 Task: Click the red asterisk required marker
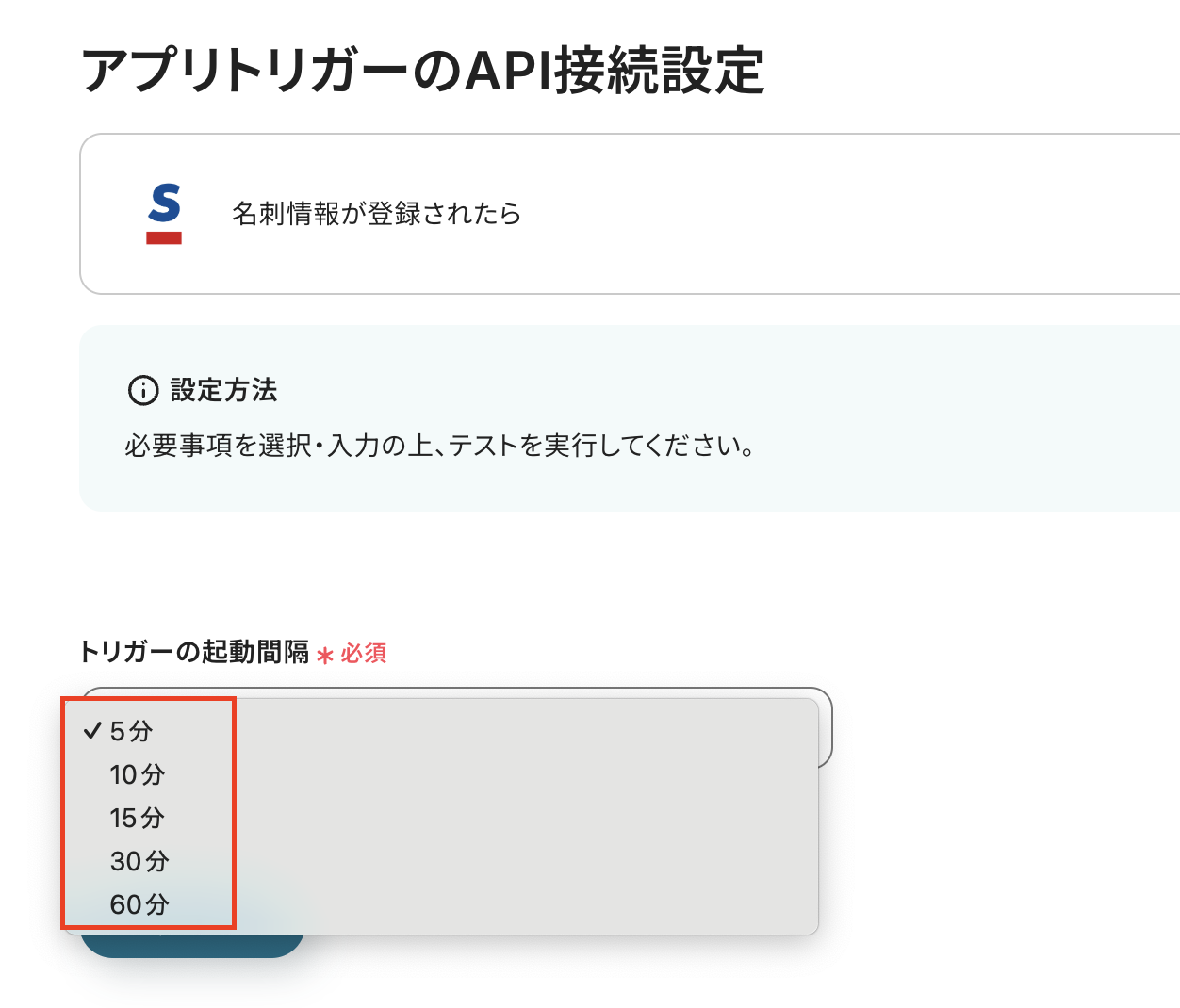[x=325, y=655]
